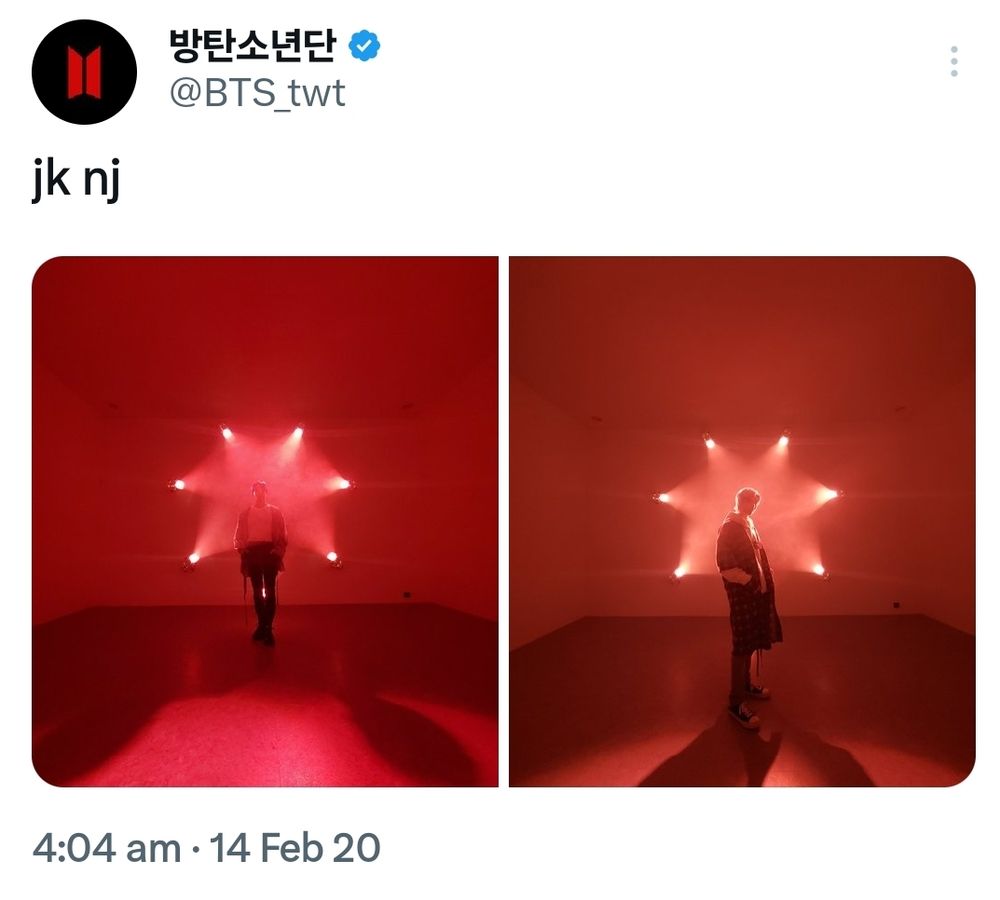Open the right red room photo

coord(742,522)
